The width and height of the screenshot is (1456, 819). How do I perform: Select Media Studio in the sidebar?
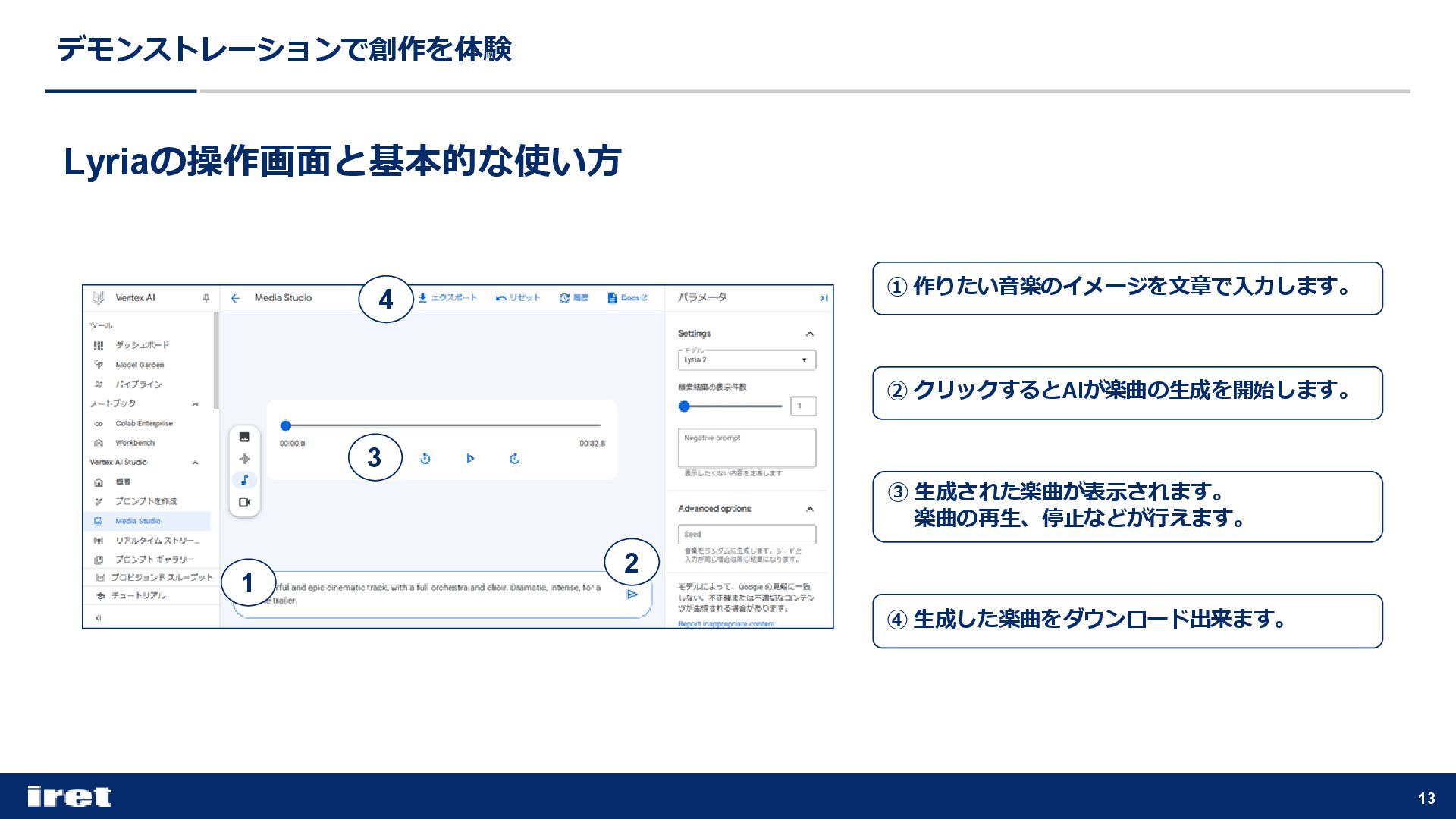[x=149, y=521]
